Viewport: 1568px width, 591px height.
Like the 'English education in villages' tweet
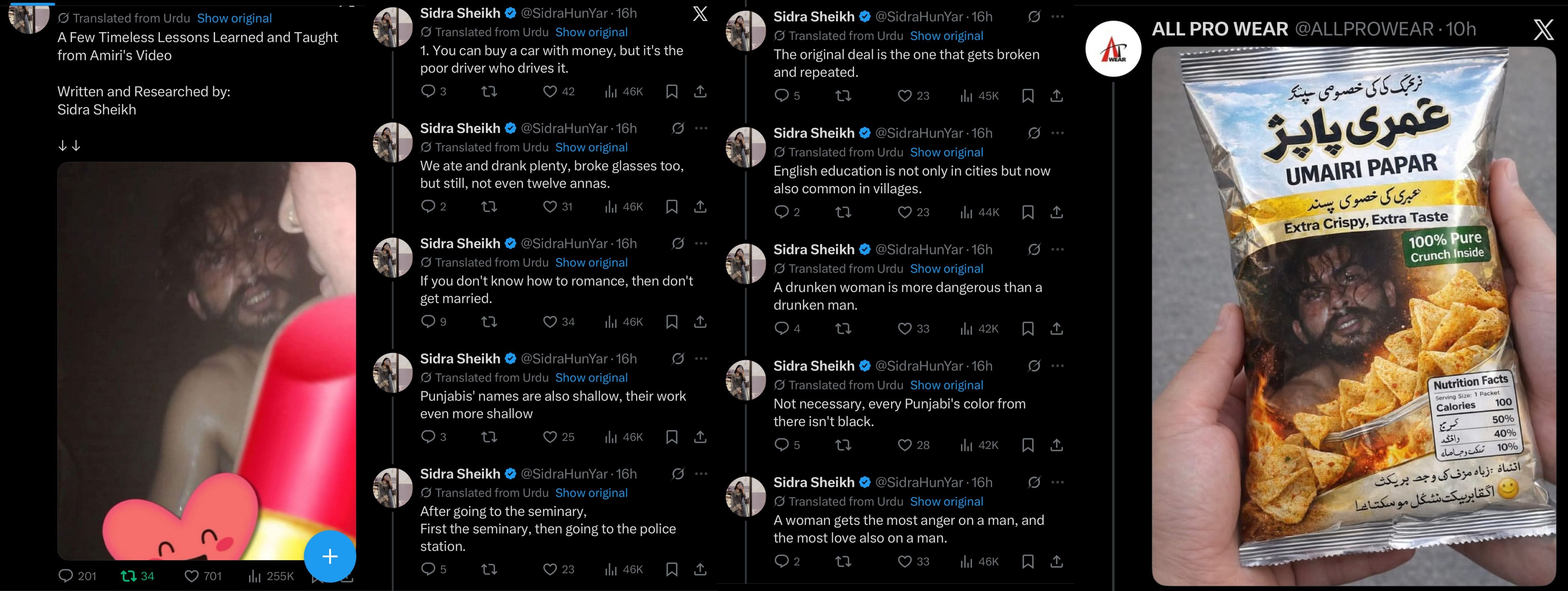pyautogui.click(x=905, y=212)
